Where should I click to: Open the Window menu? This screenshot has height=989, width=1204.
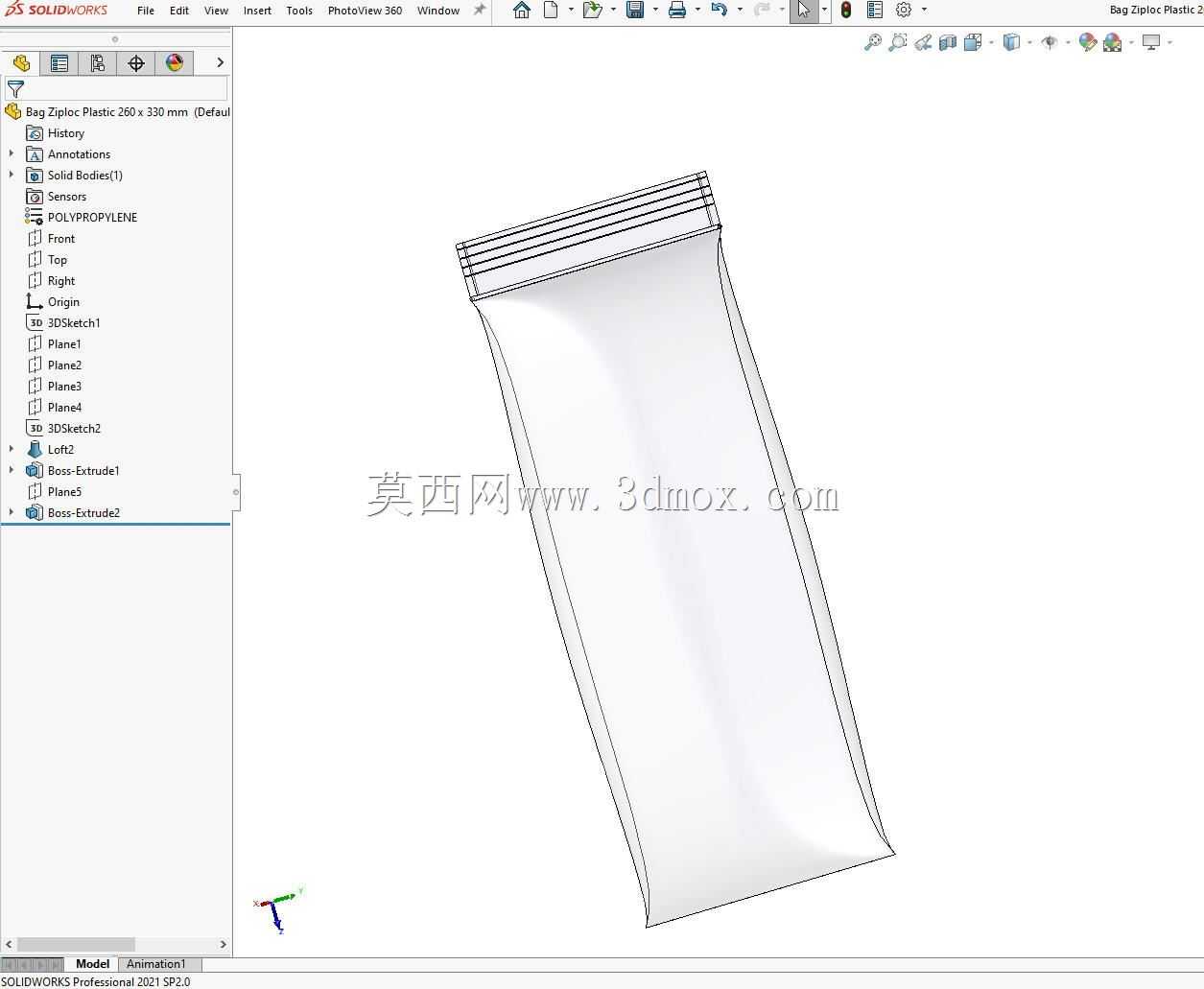pos(438,11)
